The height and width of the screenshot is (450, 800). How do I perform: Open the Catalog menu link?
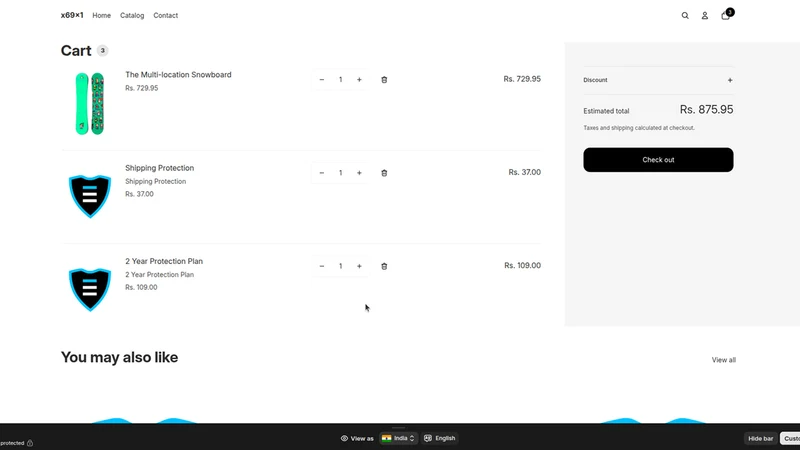click(132, 16)
